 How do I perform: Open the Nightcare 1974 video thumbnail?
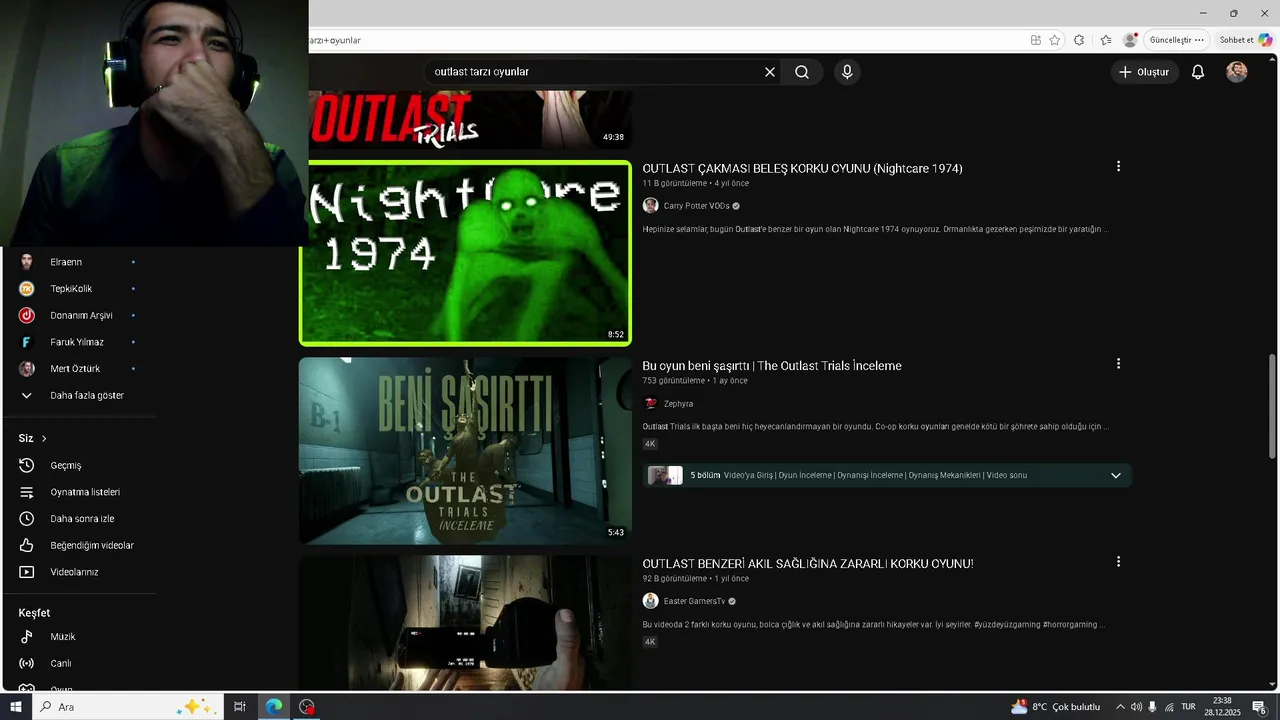[465, 253]
